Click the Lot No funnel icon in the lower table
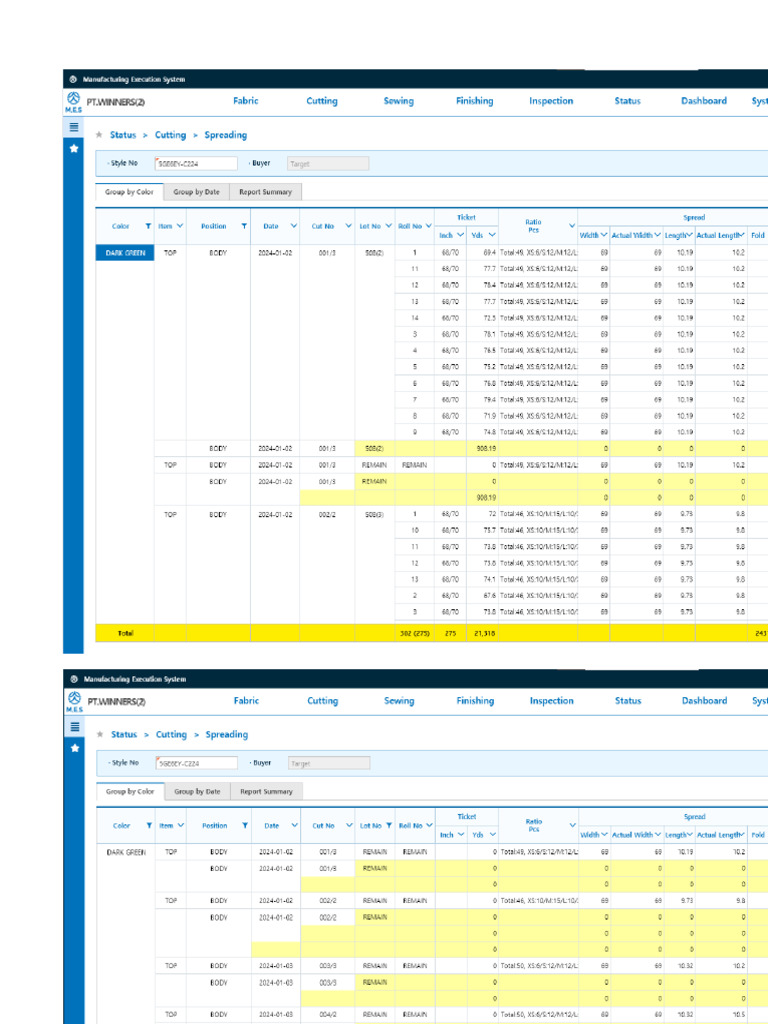This screenshot has height=1024, width=768. [x=389, y=826]
